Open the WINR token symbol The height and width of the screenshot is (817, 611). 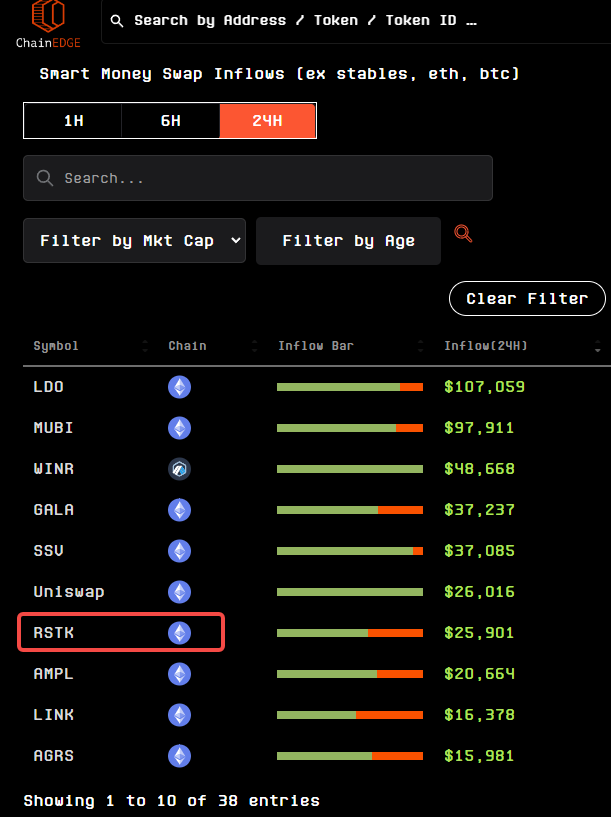pyautogui.click(x=53, y=469)
